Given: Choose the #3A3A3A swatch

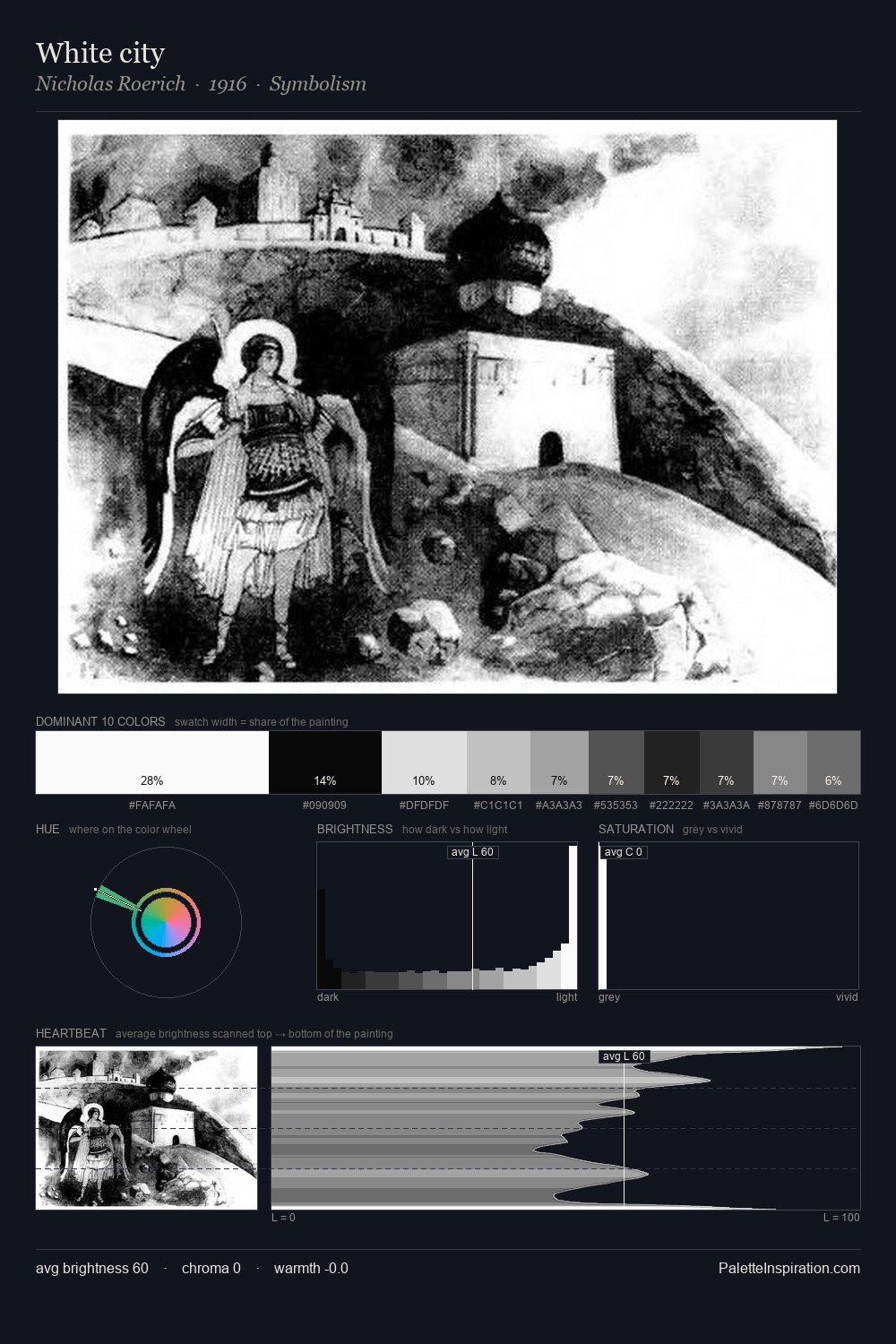Looking at the screenshot, I should (726, 762).
